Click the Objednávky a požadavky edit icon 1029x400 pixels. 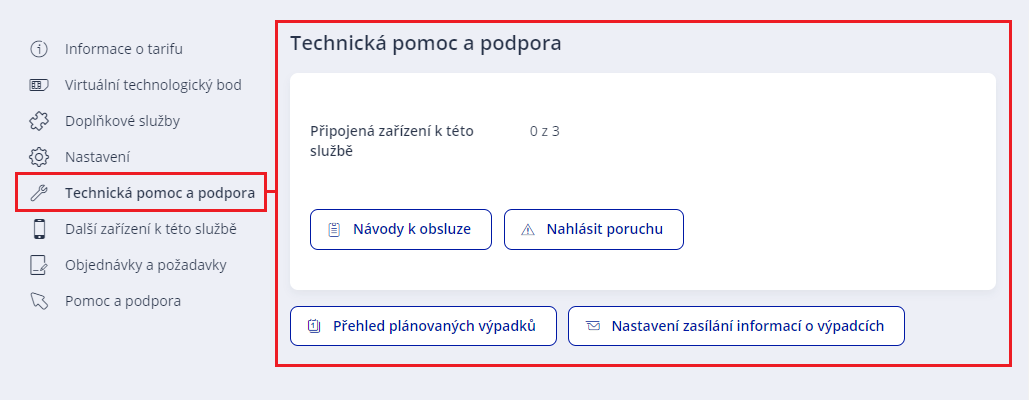[39, 265]
